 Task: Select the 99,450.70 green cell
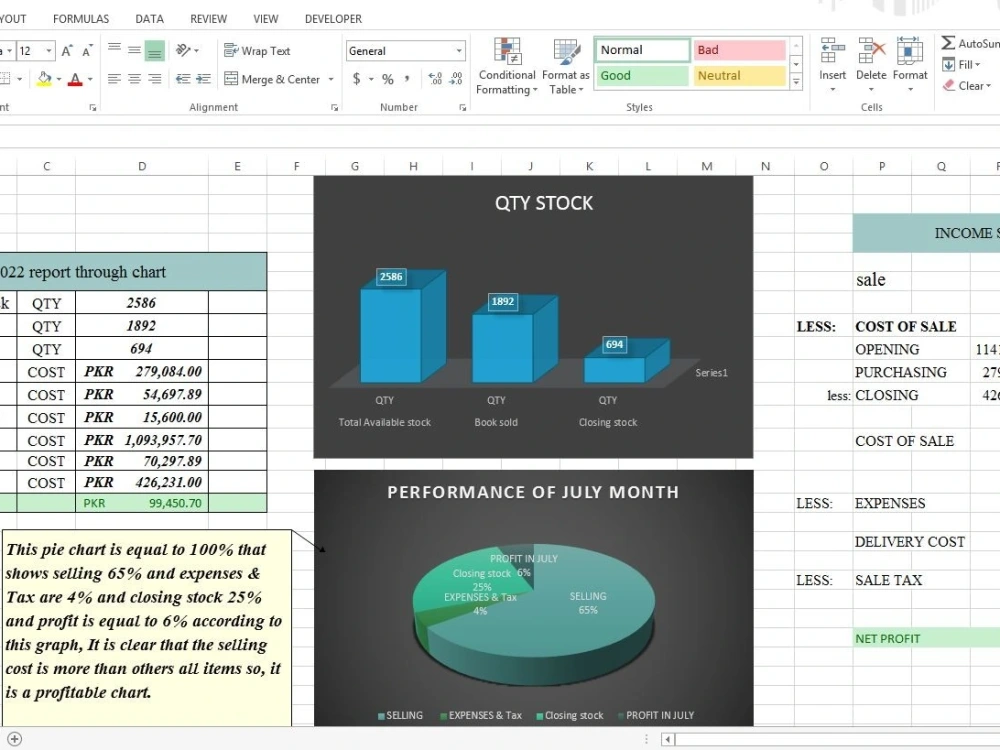click(142, 503)
